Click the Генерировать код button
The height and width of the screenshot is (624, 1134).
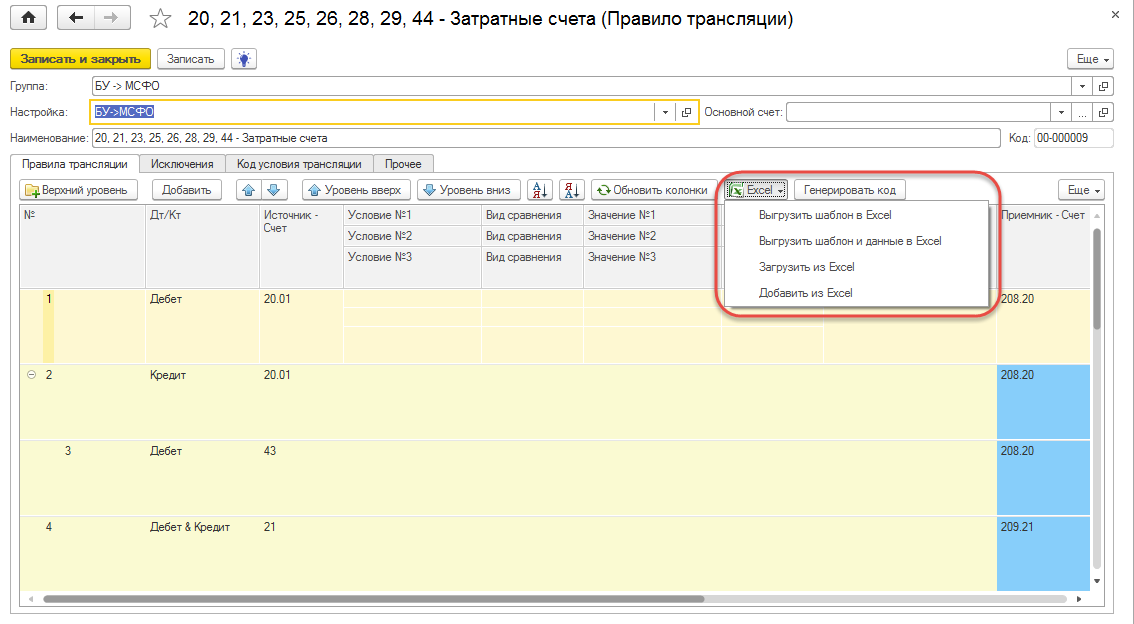[850, 190]
